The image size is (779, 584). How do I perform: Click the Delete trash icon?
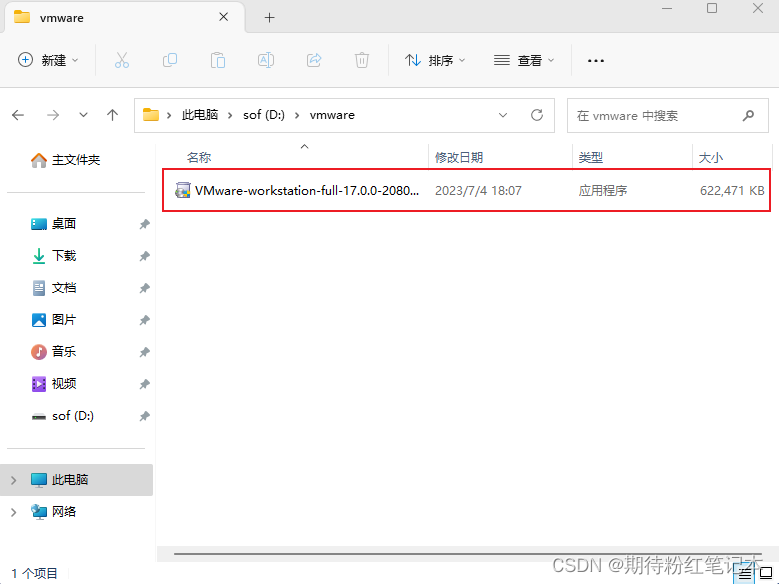(x=362, y=61)
